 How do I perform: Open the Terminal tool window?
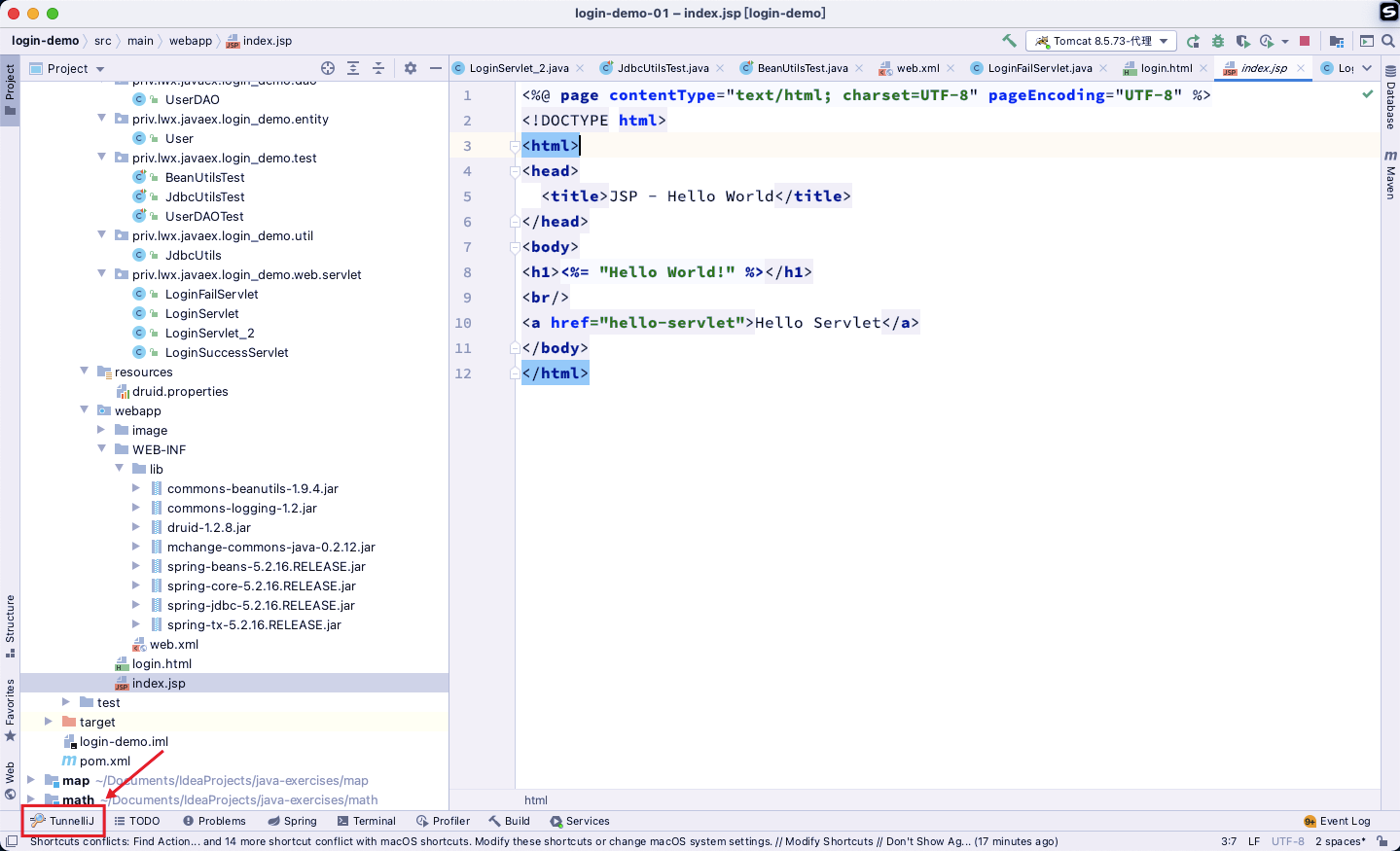point(367,821)
